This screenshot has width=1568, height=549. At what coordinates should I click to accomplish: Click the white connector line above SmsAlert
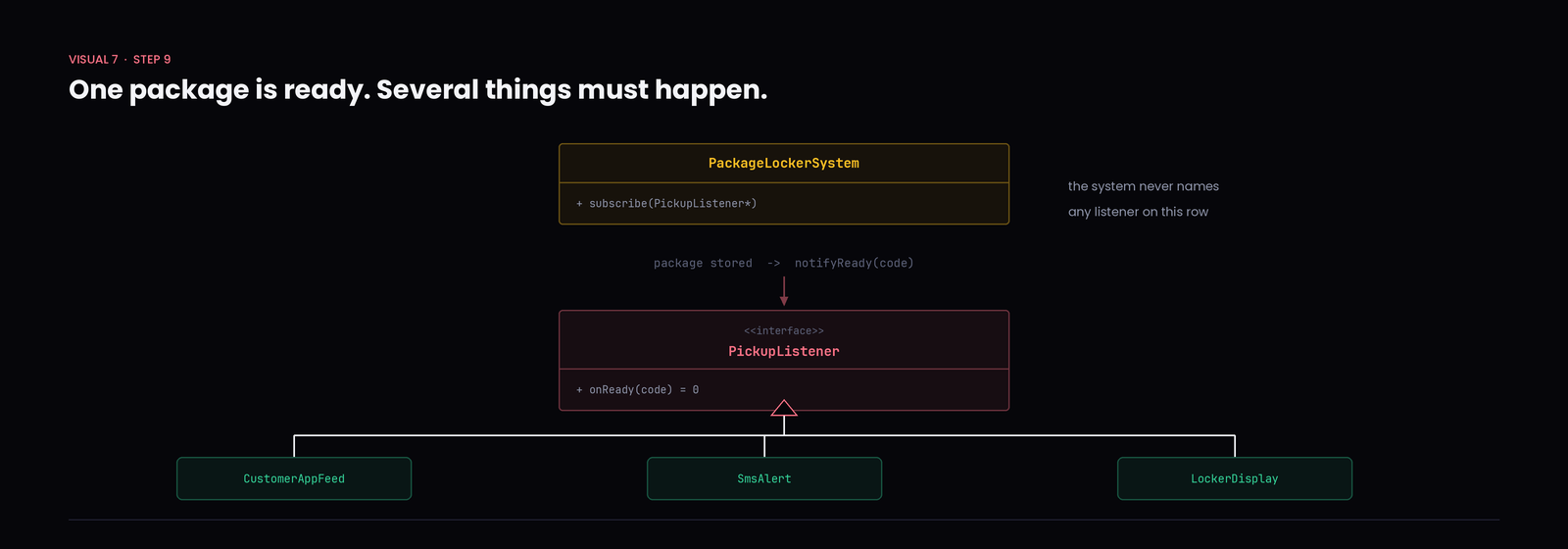tap(764, 446)
